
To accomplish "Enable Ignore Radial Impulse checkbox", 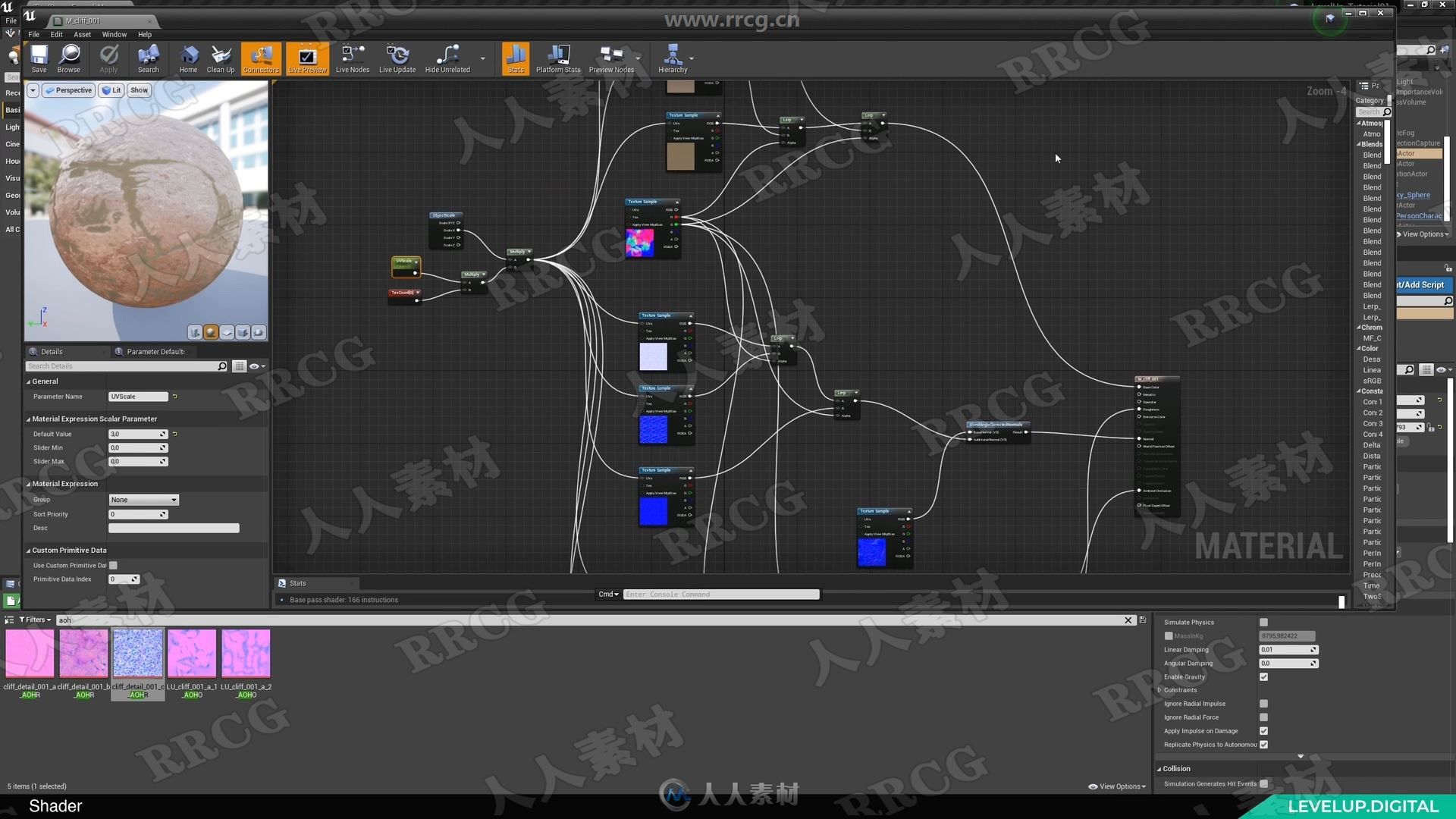I will click(1263, 703).
